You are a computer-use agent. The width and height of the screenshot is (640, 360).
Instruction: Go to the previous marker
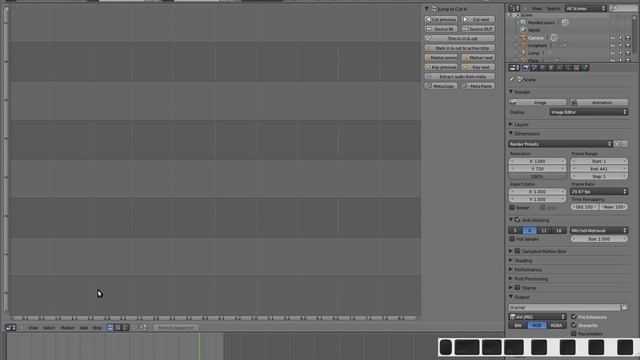[441, 58]
